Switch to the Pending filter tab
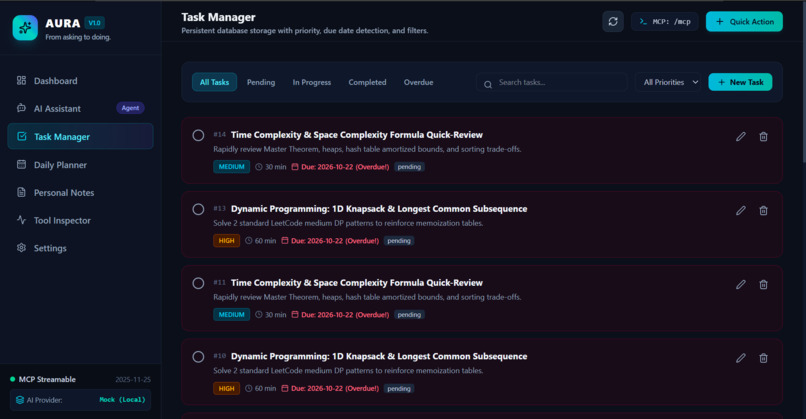 261,82
